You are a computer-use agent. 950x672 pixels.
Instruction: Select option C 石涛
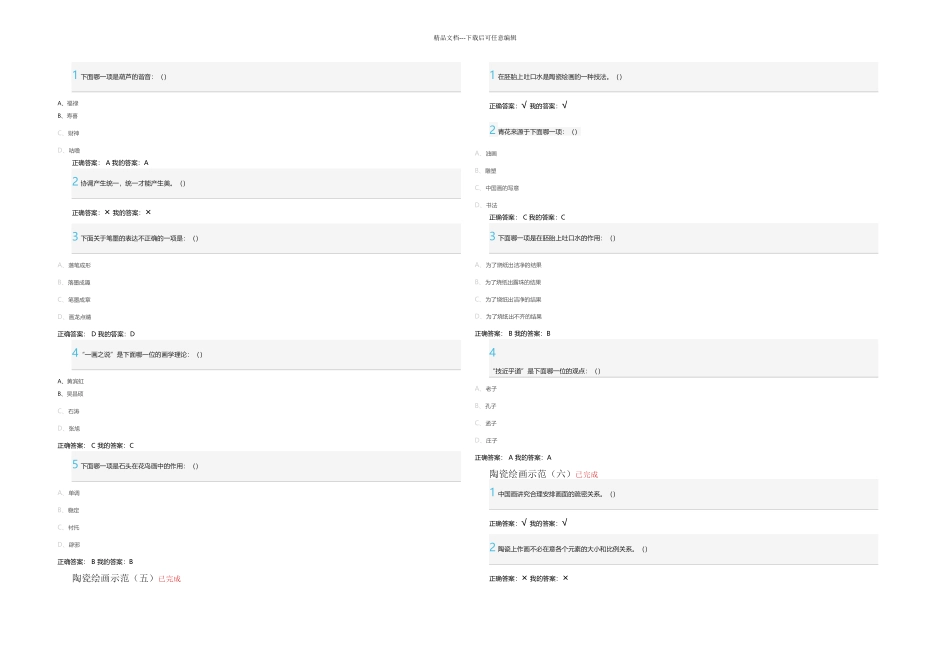pyautogui.click(x=74, y=411)
